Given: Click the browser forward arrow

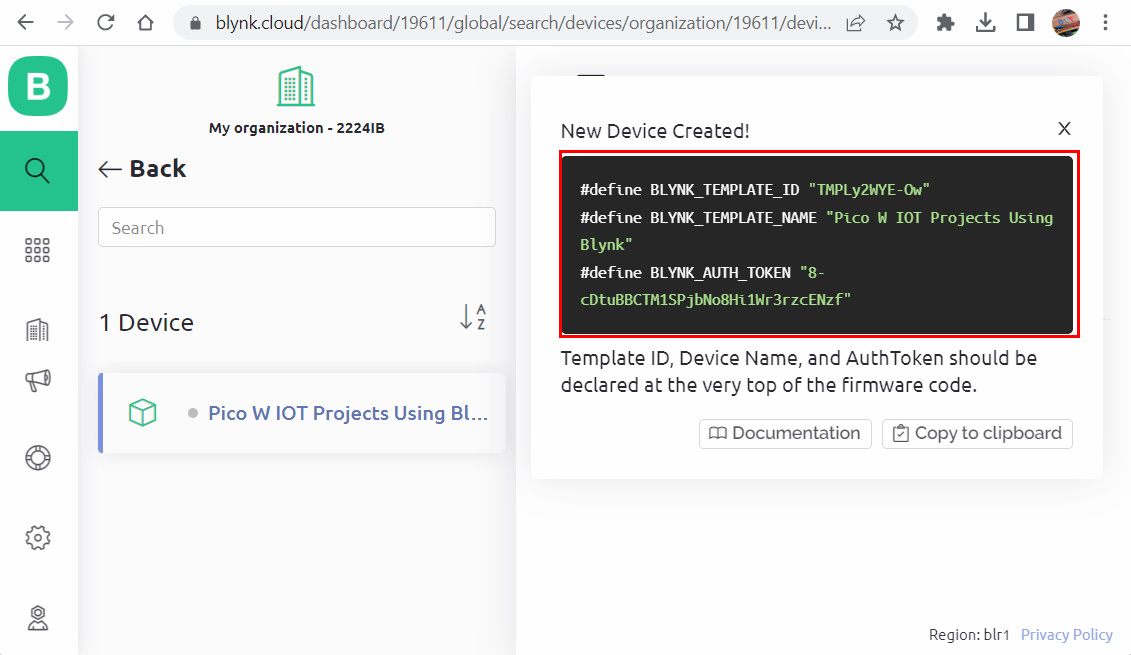Looking at the screenshot, I should pos(66,23).
